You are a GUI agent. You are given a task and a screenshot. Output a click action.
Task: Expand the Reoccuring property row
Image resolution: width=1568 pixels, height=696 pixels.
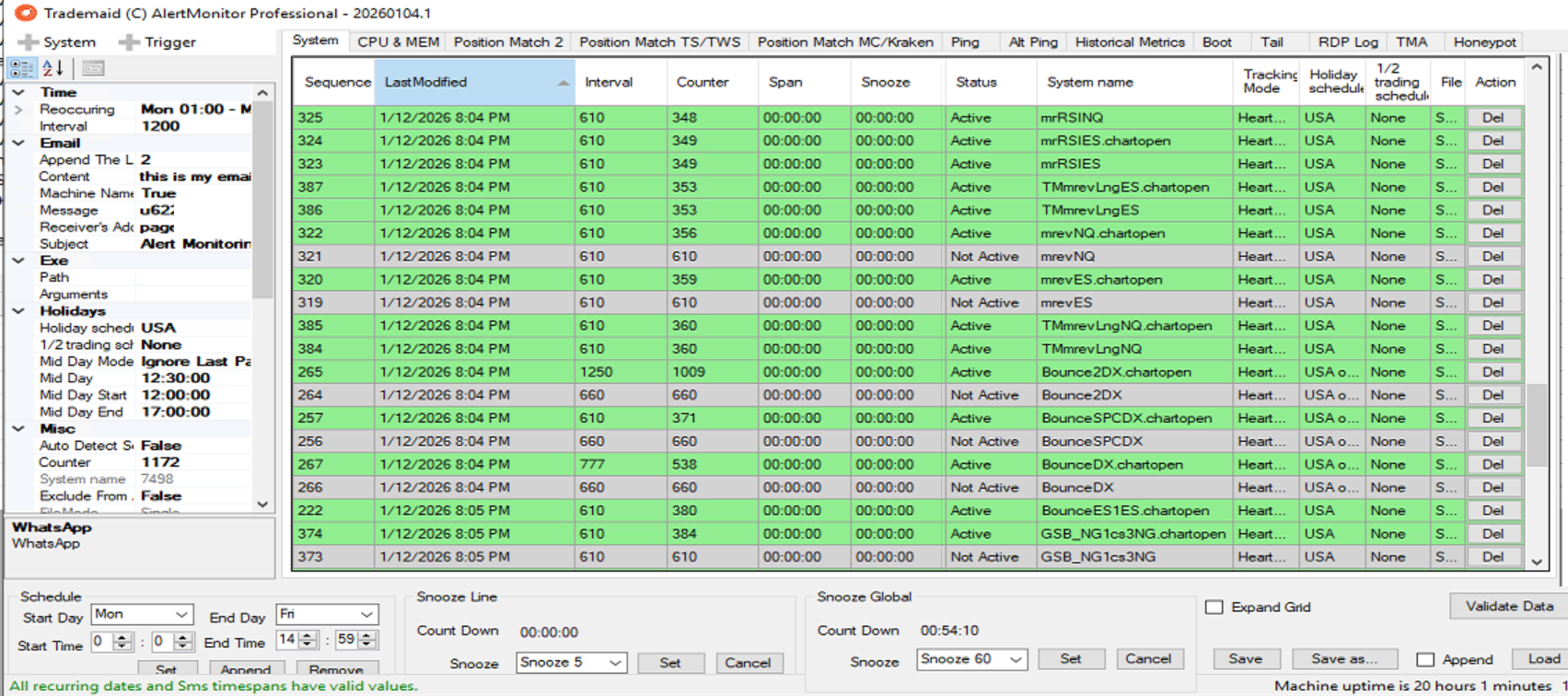(x=19, y=110)
